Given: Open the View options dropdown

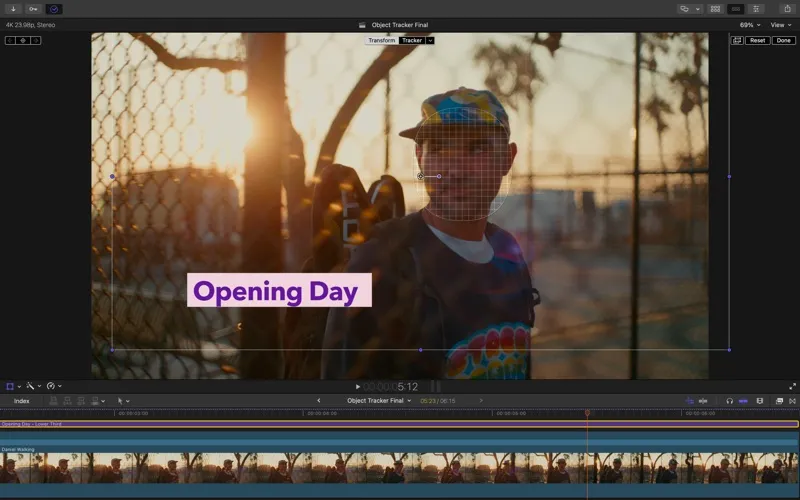Looking at the screenshot, I should click(x=780, y=24).
